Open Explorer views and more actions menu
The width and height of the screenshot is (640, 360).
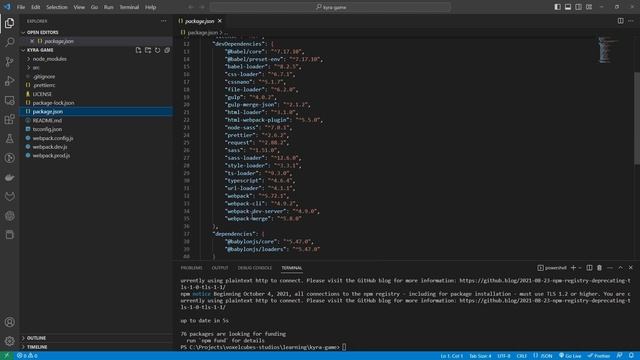point(164,21)
